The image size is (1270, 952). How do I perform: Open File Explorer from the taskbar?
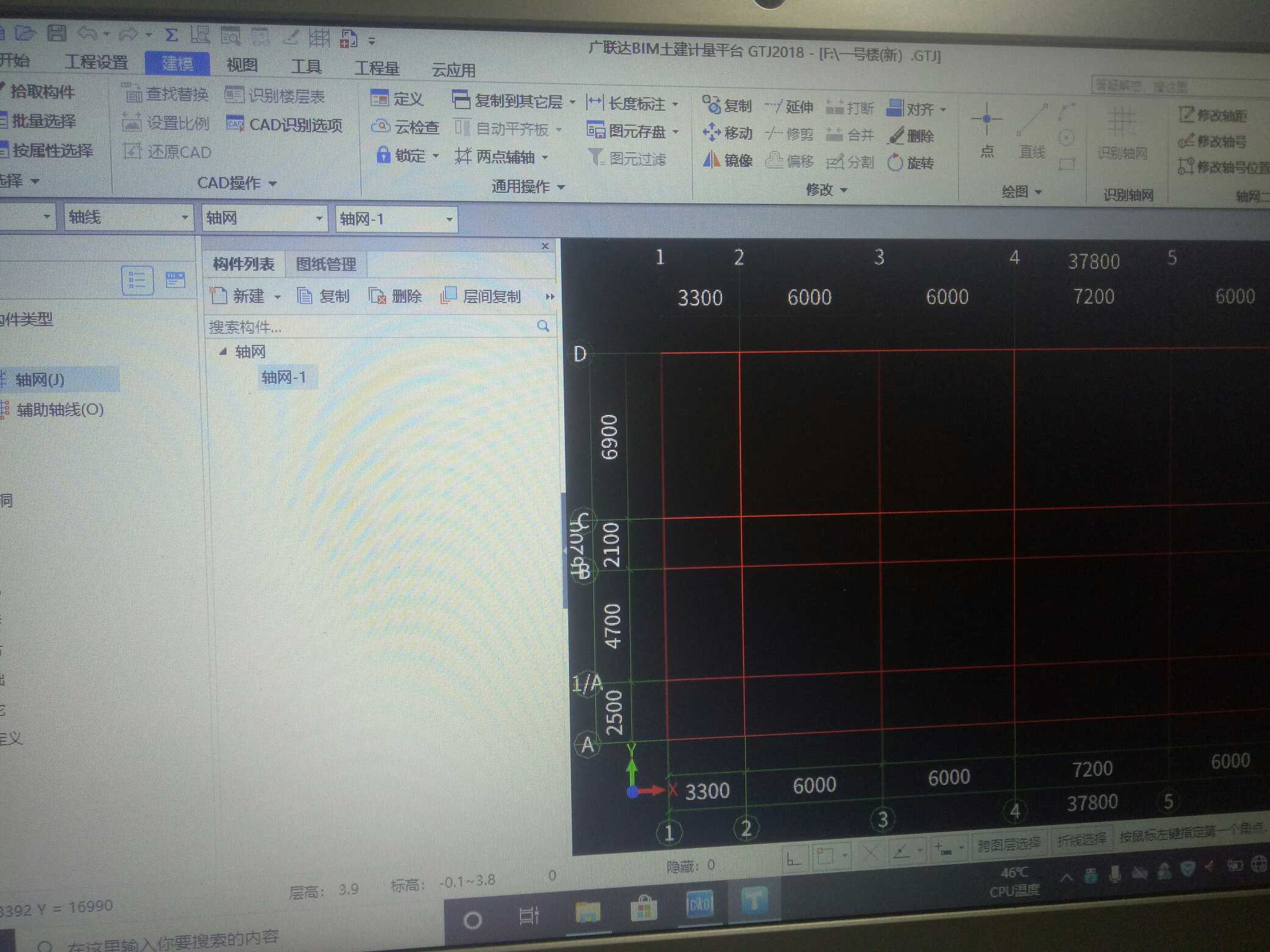click(x=588, y=912)
